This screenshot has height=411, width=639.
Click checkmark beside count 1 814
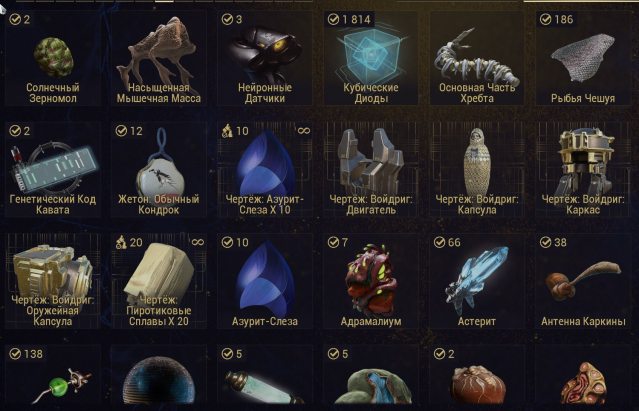(333, 19)
